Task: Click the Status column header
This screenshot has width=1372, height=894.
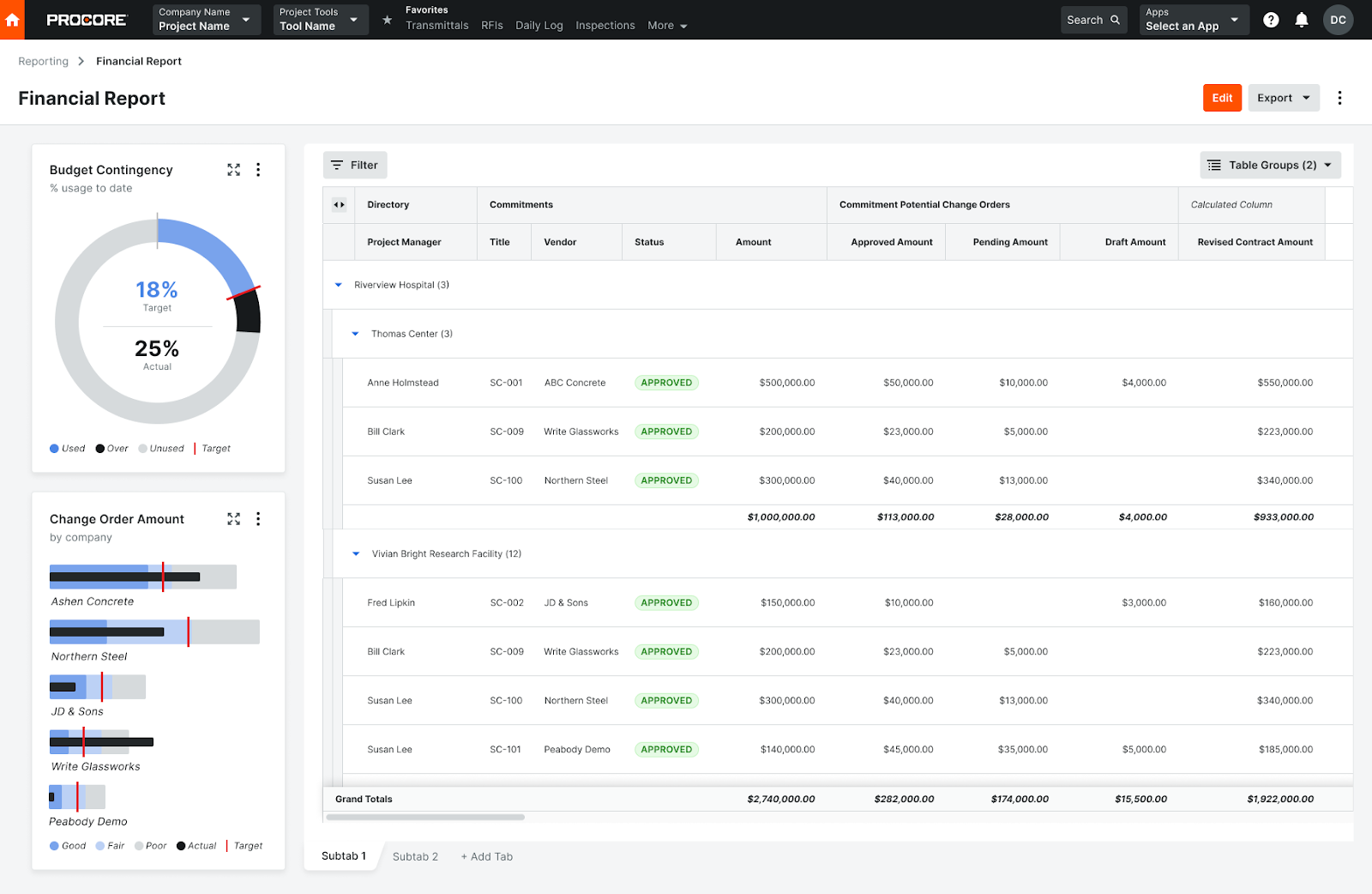Action: click(x=669, y=242)
